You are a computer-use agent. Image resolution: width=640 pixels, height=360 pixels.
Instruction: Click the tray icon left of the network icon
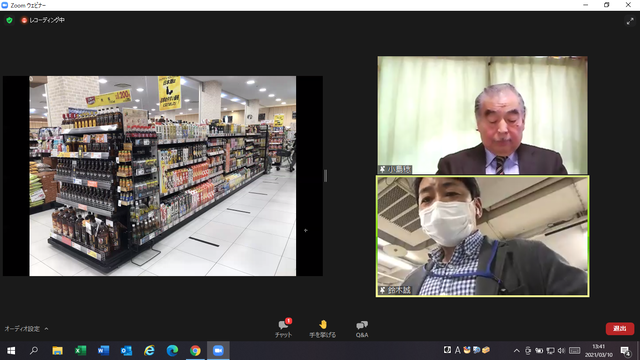click(539, 351)
